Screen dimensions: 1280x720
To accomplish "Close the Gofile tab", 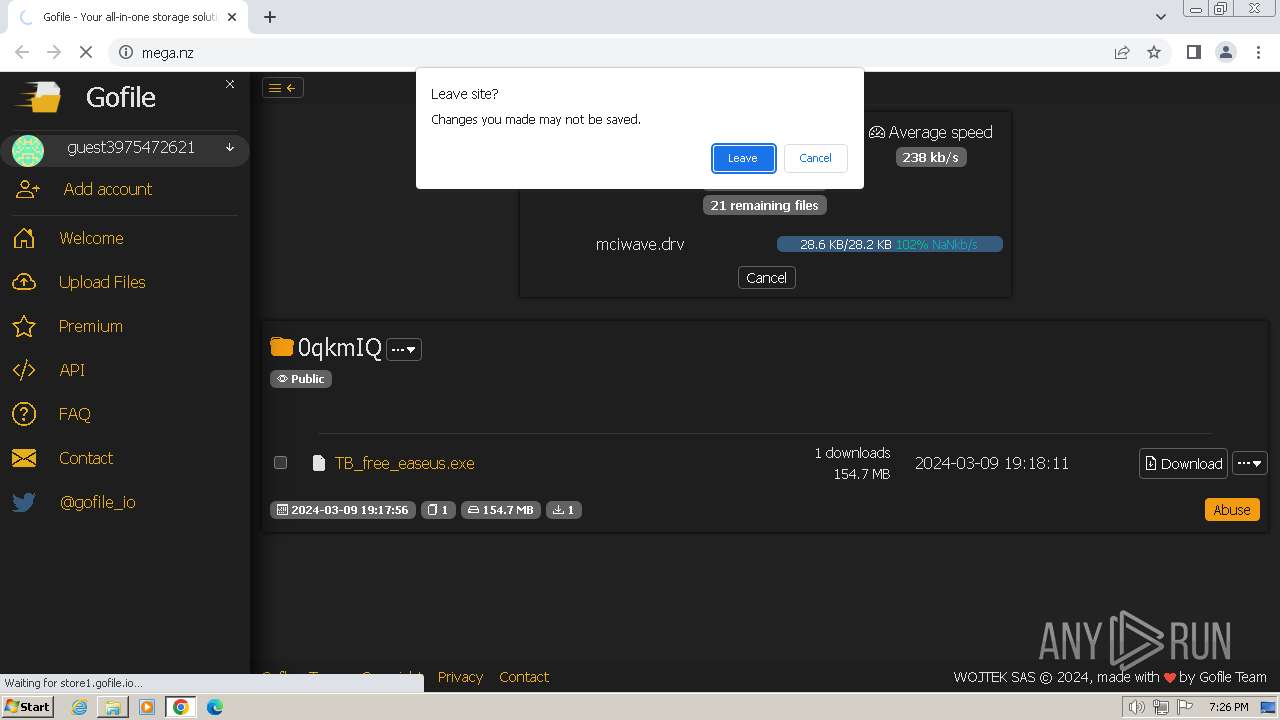I will tap(232, 17).
